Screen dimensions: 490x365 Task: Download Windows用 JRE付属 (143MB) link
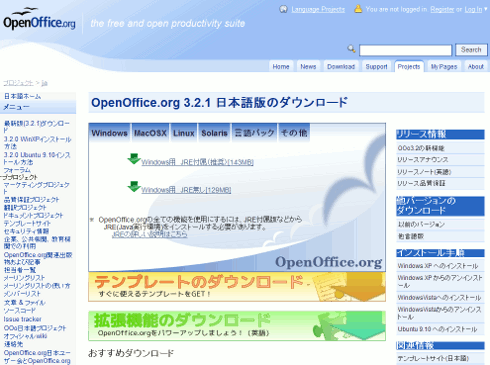pos(197,162)
